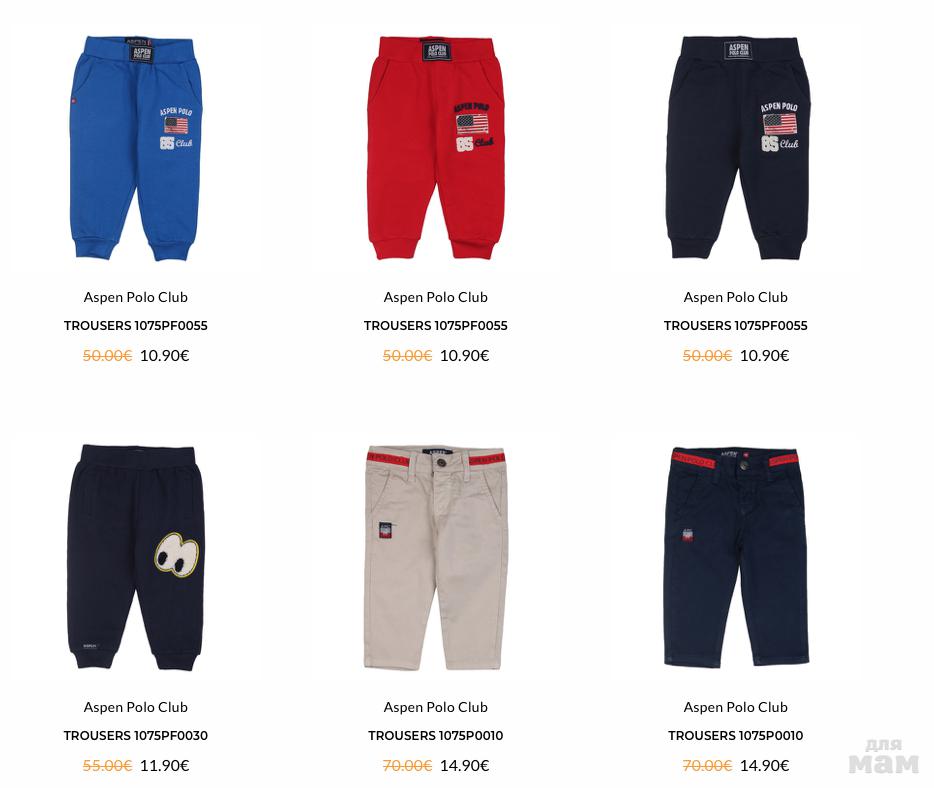Open TROUSERS 1075P0010 title under beige chinos

(x=435, y=736)
